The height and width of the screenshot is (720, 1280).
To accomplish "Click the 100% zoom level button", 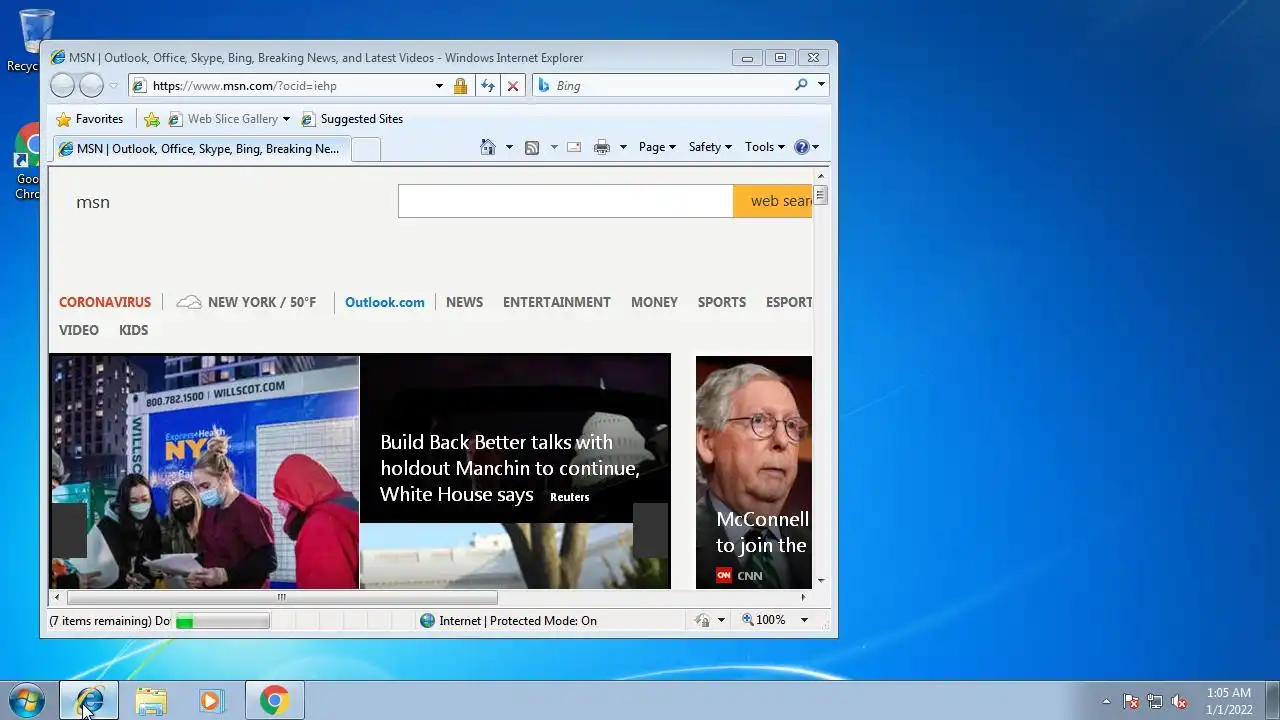I will (x=764, y=620).
